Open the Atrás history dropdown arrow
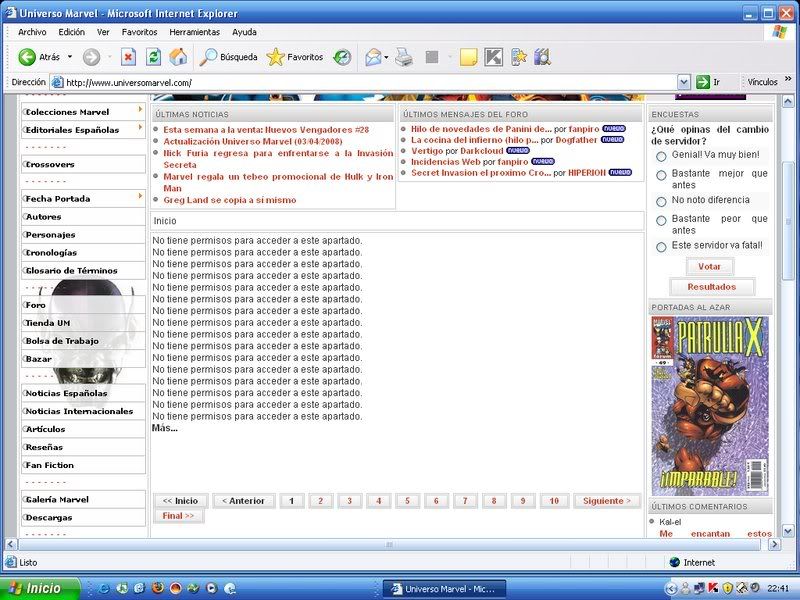Viewport: 800px width, 600px height. coord(70,57)
